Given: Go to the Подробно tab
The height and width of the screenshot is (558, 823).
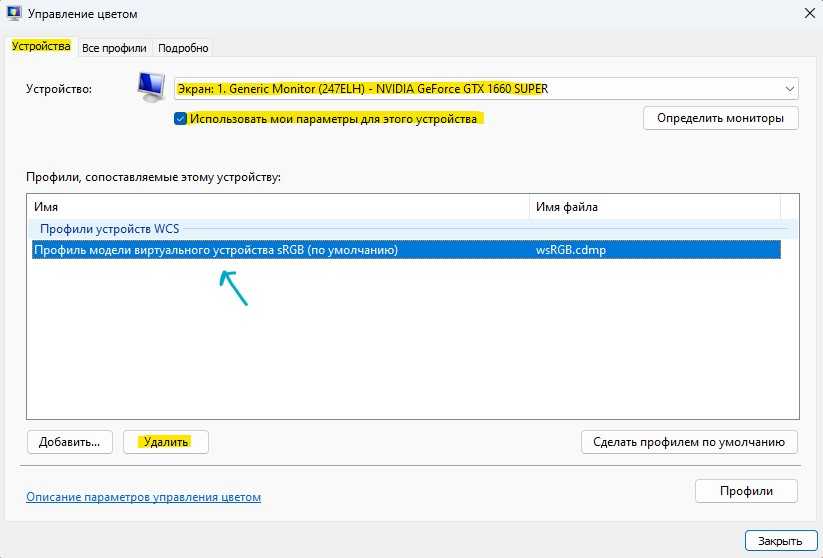Looking at the screenshot, I should coord(183,48).
